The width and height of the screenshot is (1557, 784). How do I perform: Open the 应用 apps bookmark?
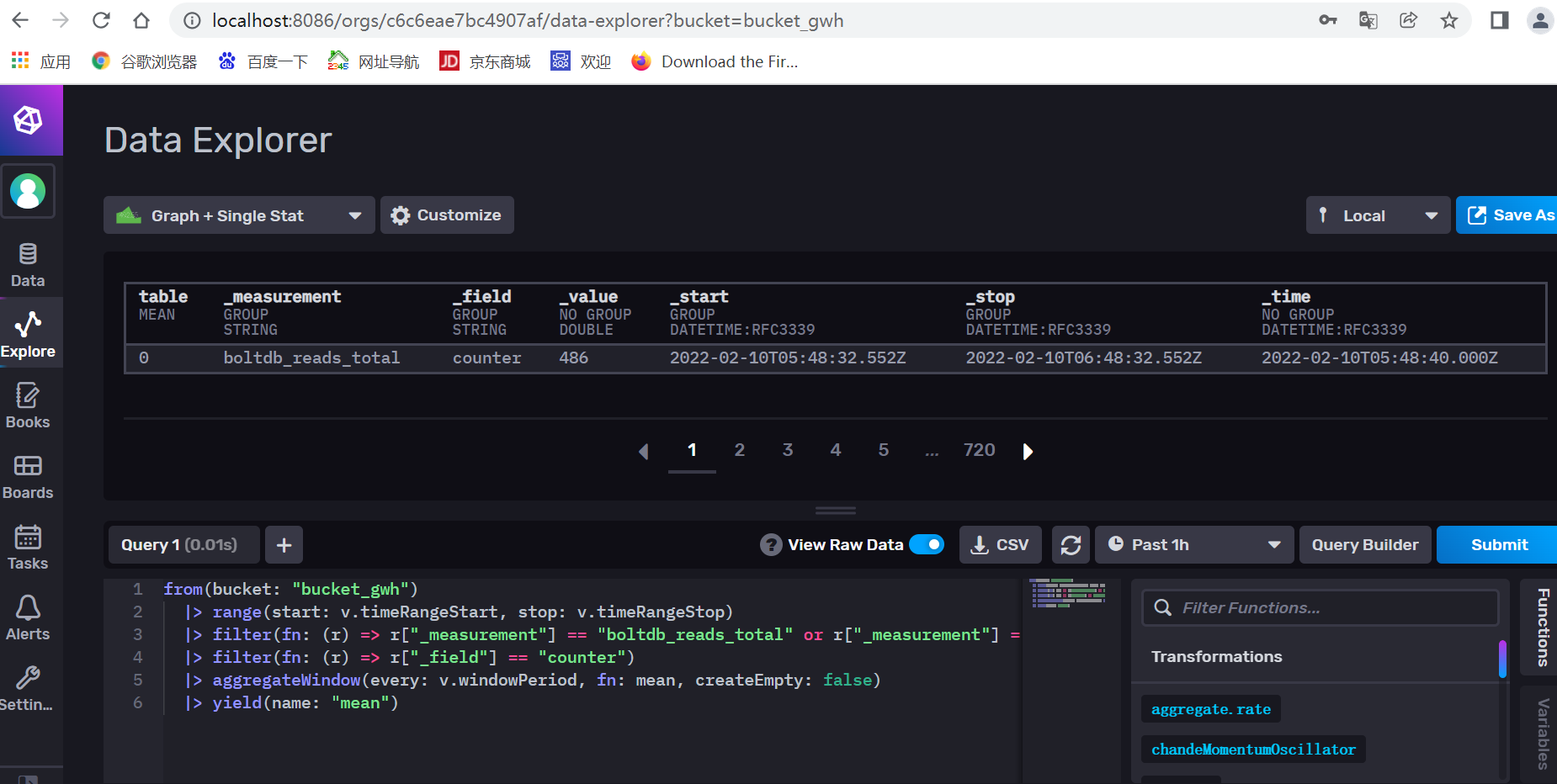pos(40,61)
